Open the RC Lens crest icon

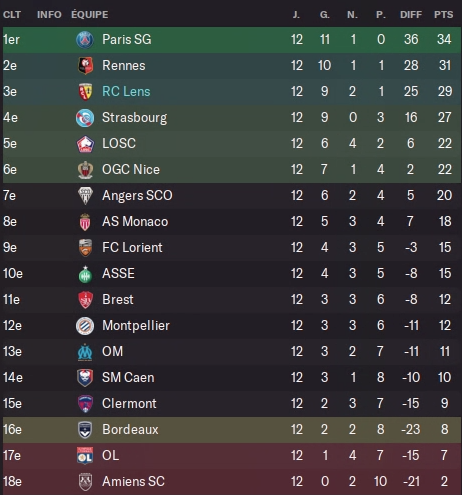coord(85,92)
